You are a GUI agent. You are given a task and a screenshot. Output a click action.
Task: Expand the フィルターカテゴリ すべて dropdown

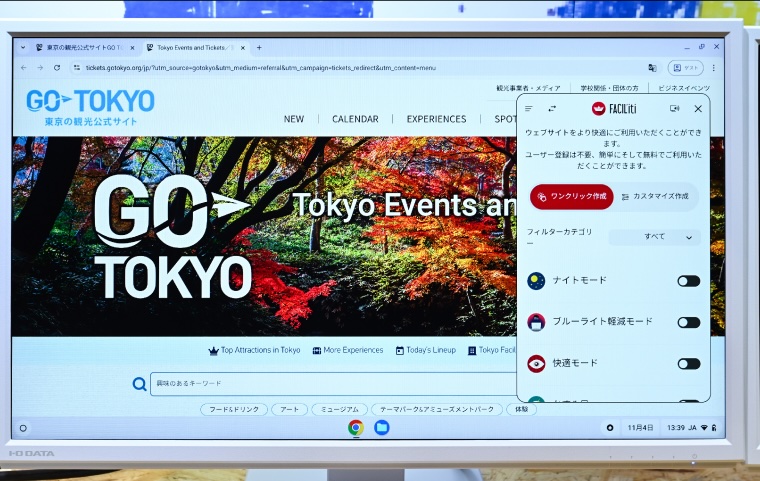tap(654, 237)
